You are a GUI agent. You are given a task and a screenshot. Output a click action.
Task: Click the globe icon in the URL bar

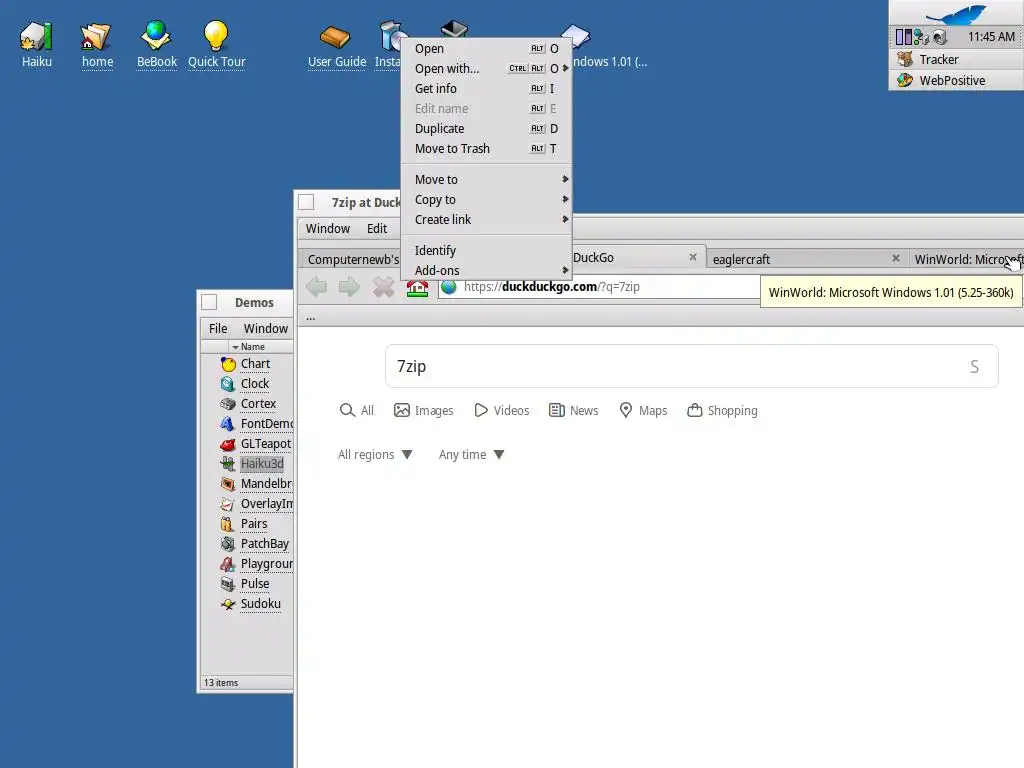pyautogui.click(x=449, y=287)
